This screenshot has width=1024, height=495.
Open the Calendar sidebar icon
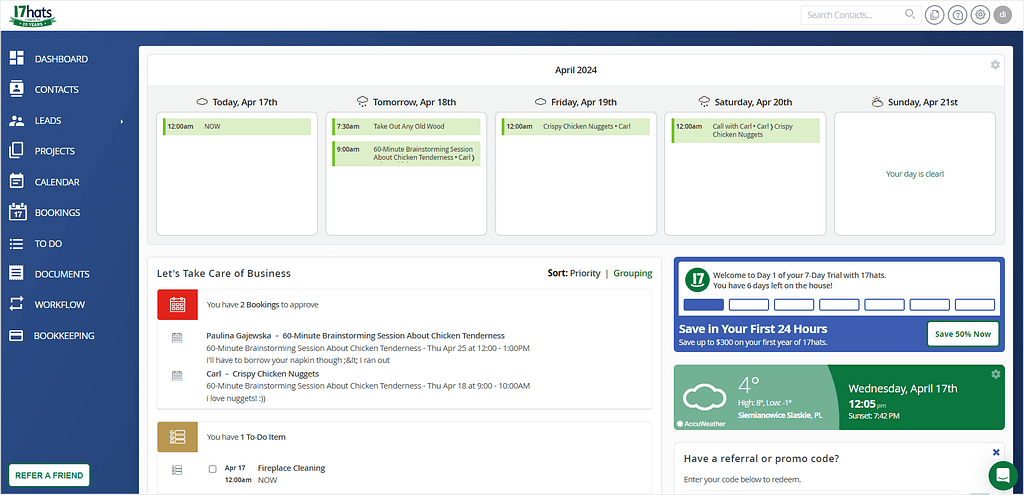pyautogui.click(x=17, y=182)
